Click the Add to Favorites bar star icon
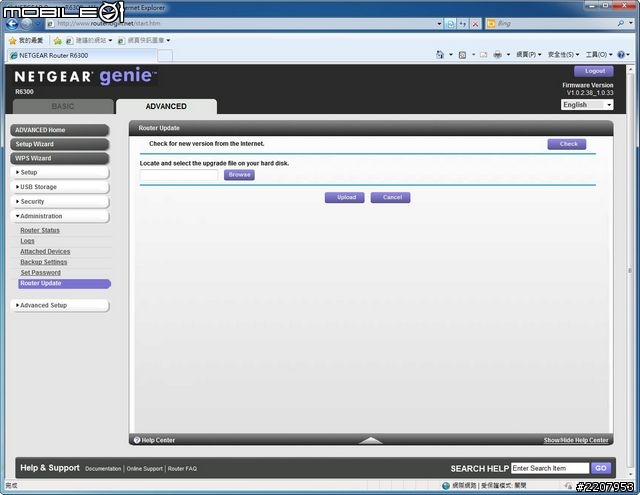 pos(58,40)
